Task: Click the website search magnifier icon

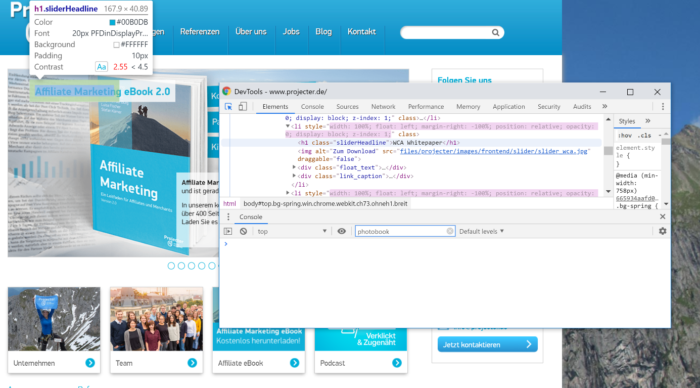Action: [496, 33]
